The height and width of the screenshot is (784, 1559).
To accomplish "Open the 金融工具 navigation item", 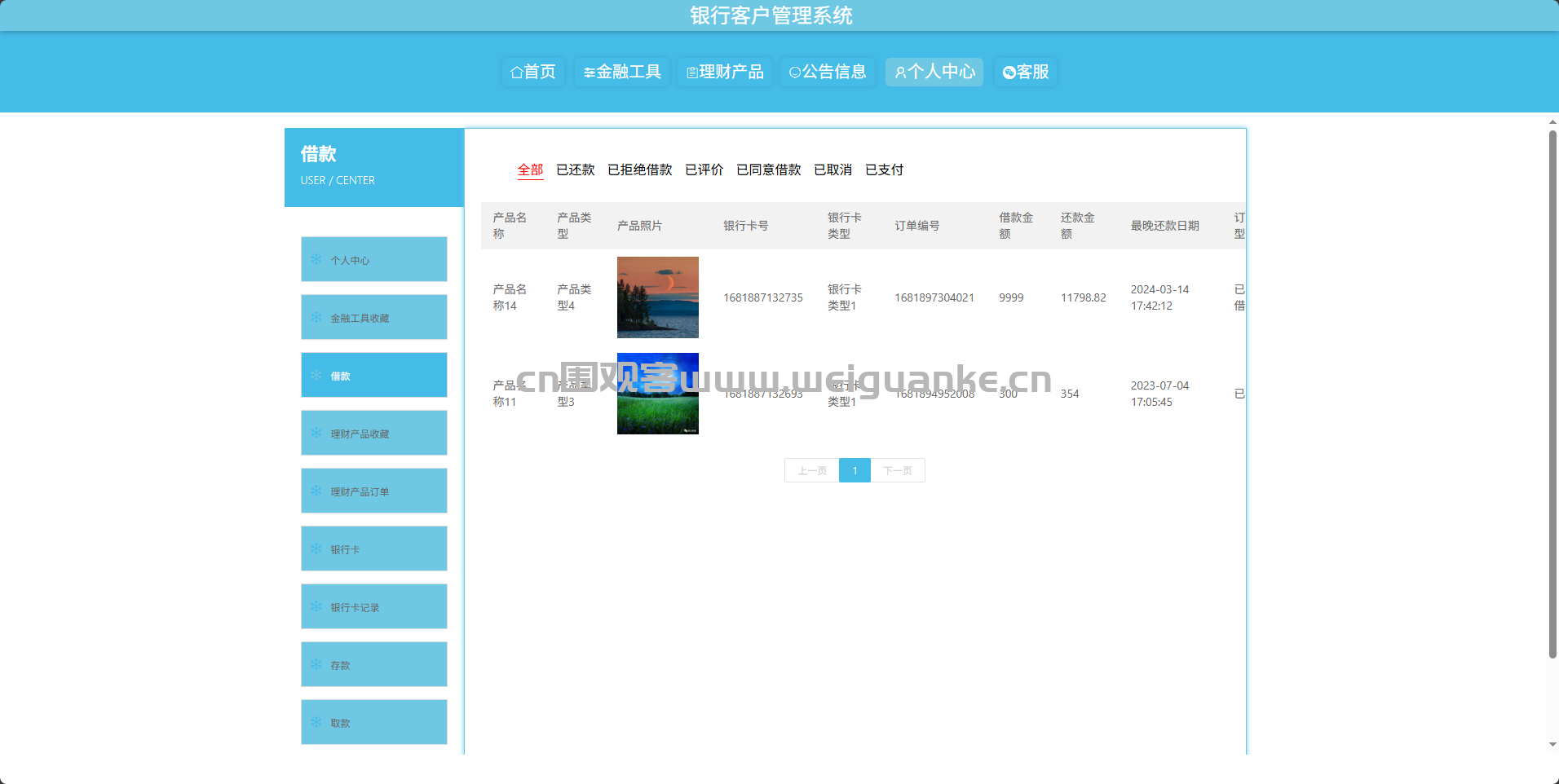I will click(621, 73).
